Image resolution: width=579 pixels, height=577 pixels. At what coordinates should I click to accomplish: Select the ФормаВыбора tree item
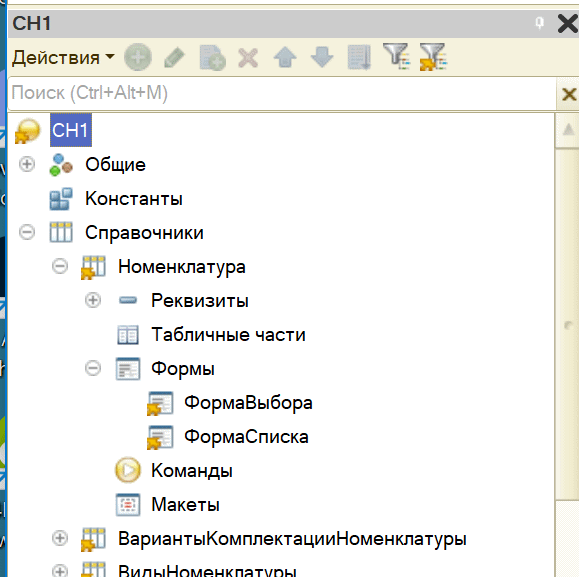tap(248, 402)
